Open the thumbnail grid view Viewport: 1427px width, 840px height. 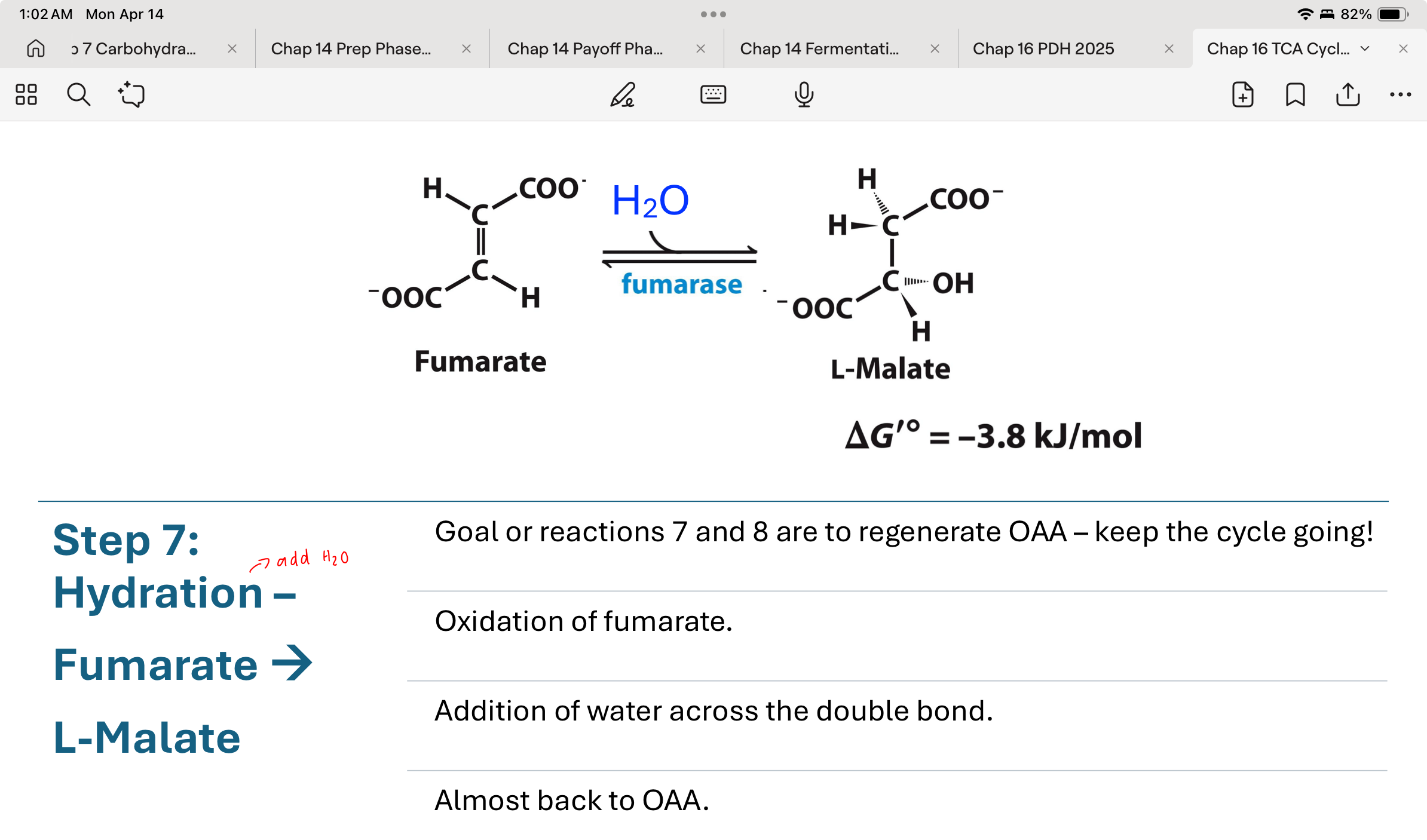click(26, 94)
